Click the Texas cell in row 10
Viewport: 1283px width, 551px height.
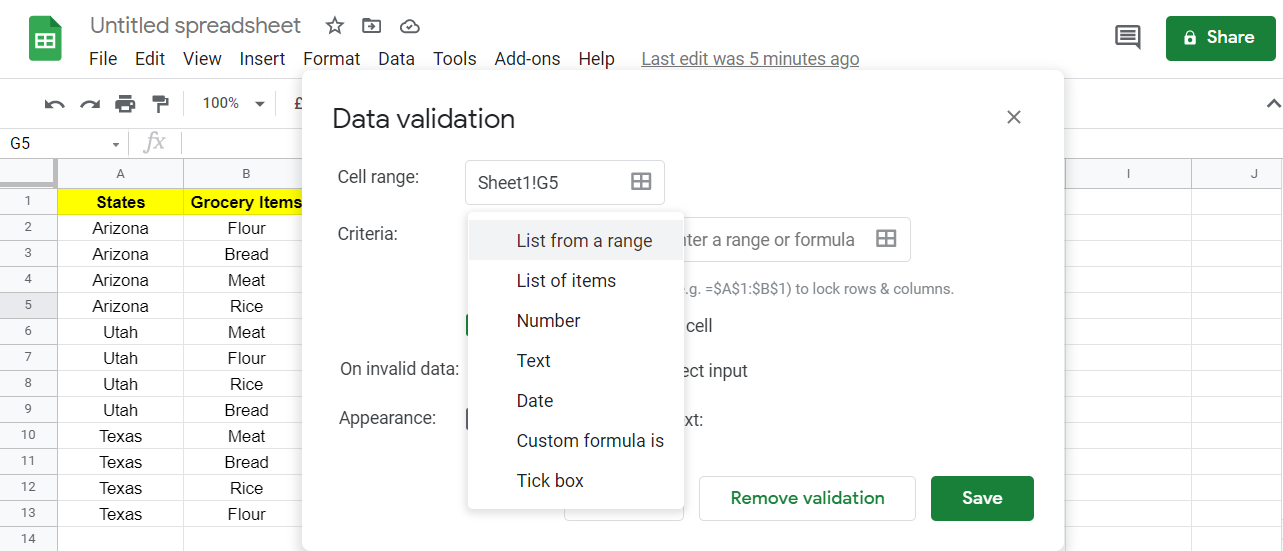pos(120,436)
